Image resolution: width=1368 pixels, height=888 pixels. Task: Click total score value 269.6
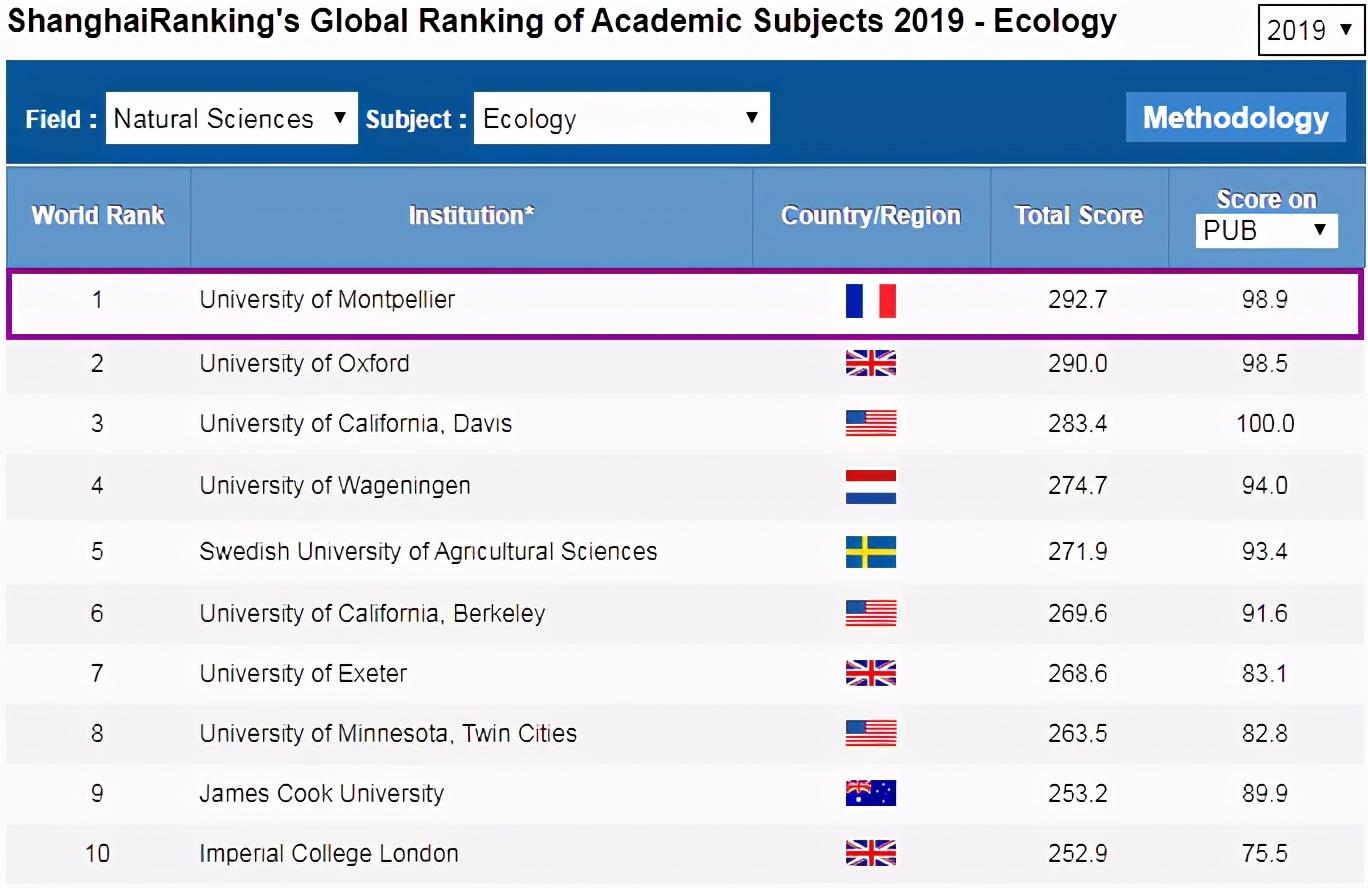tap(1077, 613)
